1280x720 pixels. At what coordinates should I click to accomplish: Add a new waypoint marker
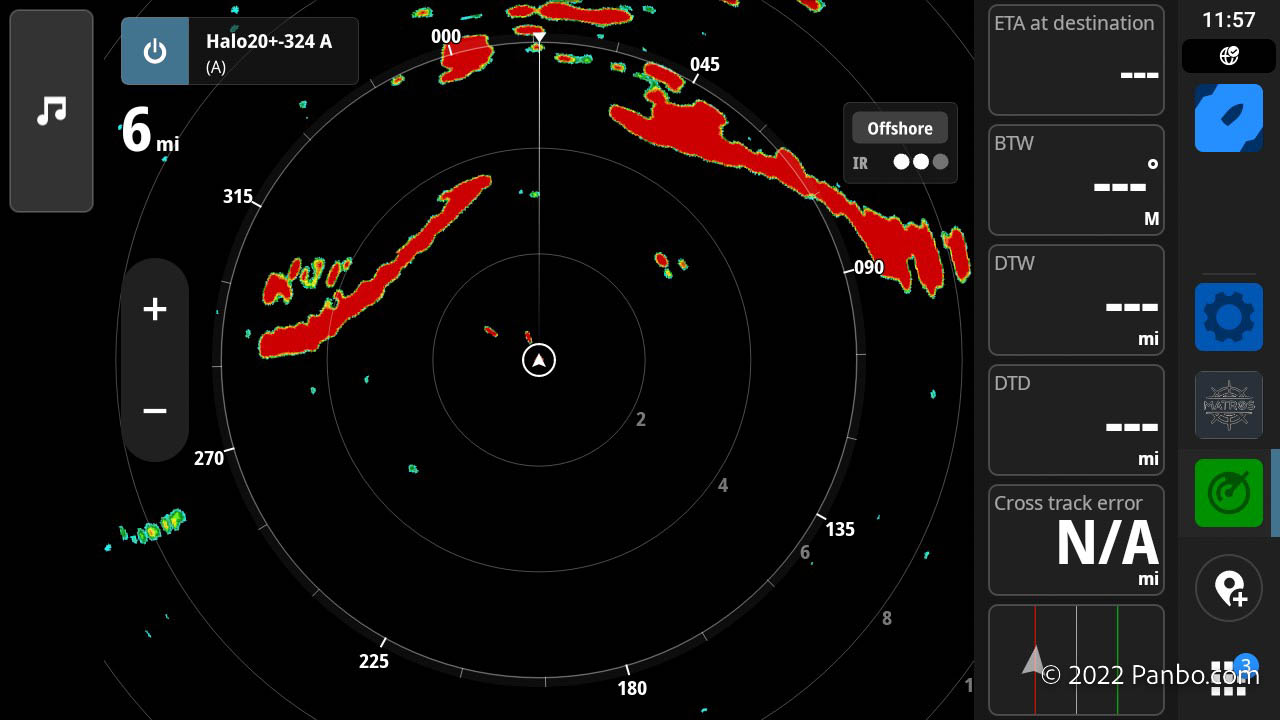[1229, 589]
